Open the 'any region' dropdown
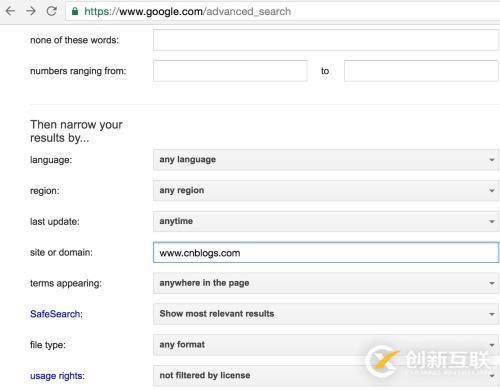 326,190
